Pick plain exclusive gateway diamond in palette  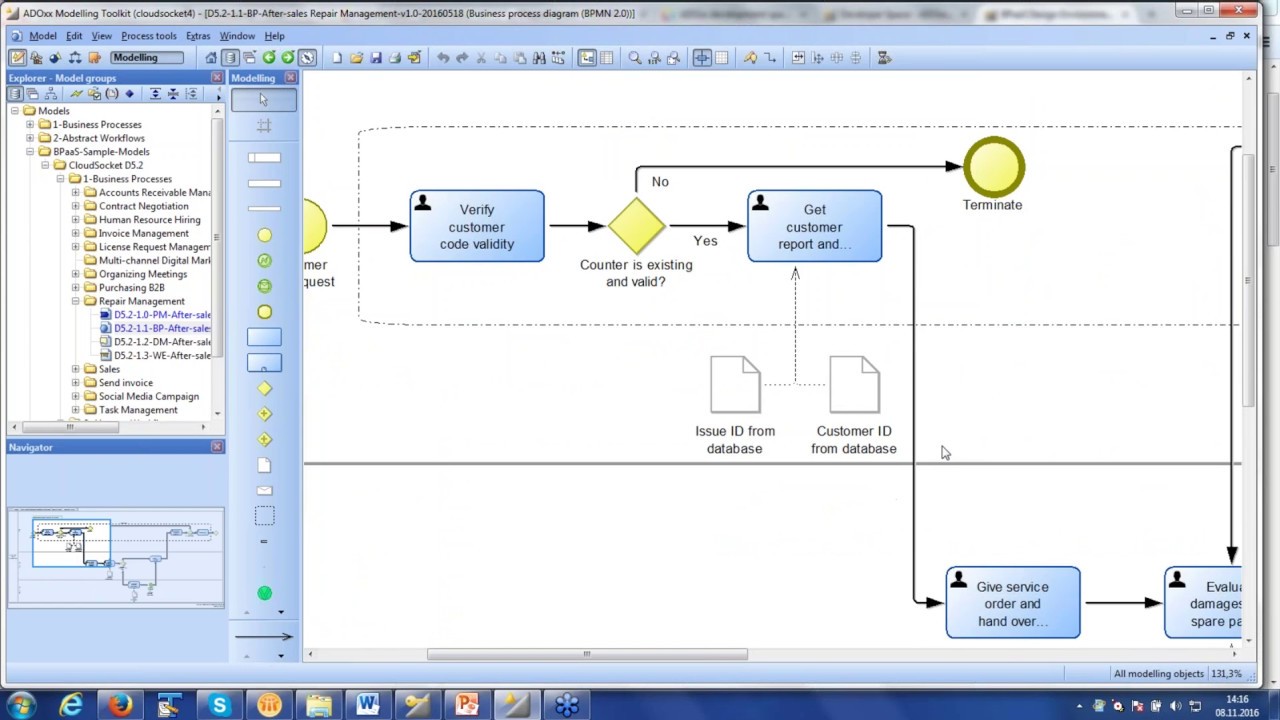pos(264,389)
